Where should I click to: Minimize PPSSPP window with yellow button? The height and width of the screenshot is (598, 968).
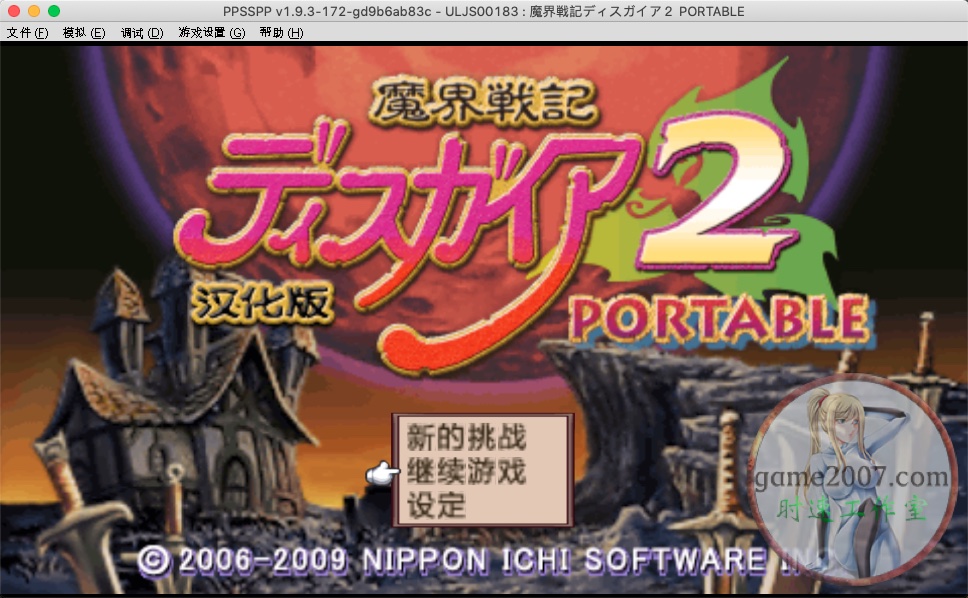point(34,11)
